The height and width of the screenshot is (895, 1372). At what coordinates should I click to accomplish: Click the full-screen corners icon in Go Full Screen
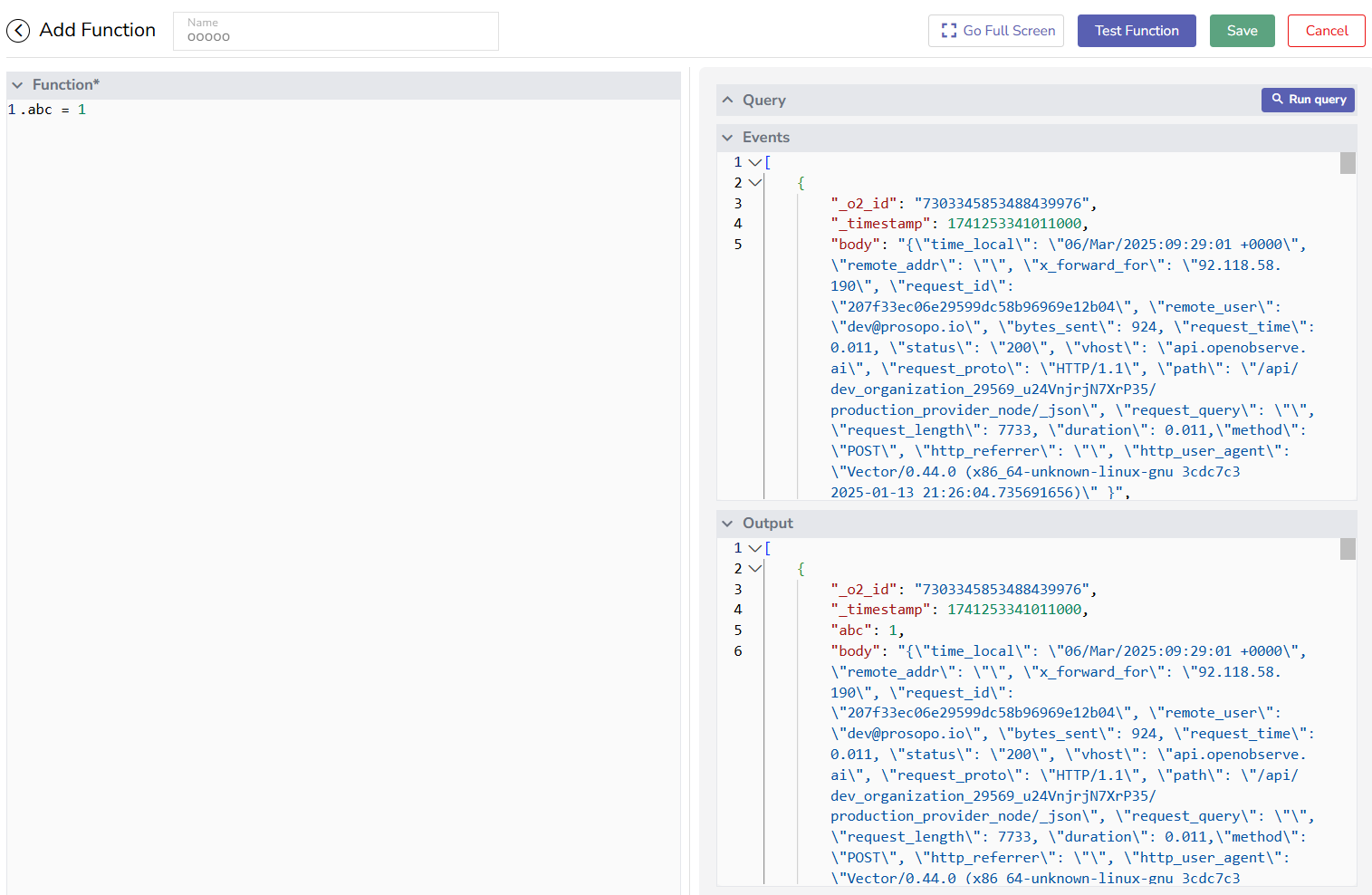point(948,30)
